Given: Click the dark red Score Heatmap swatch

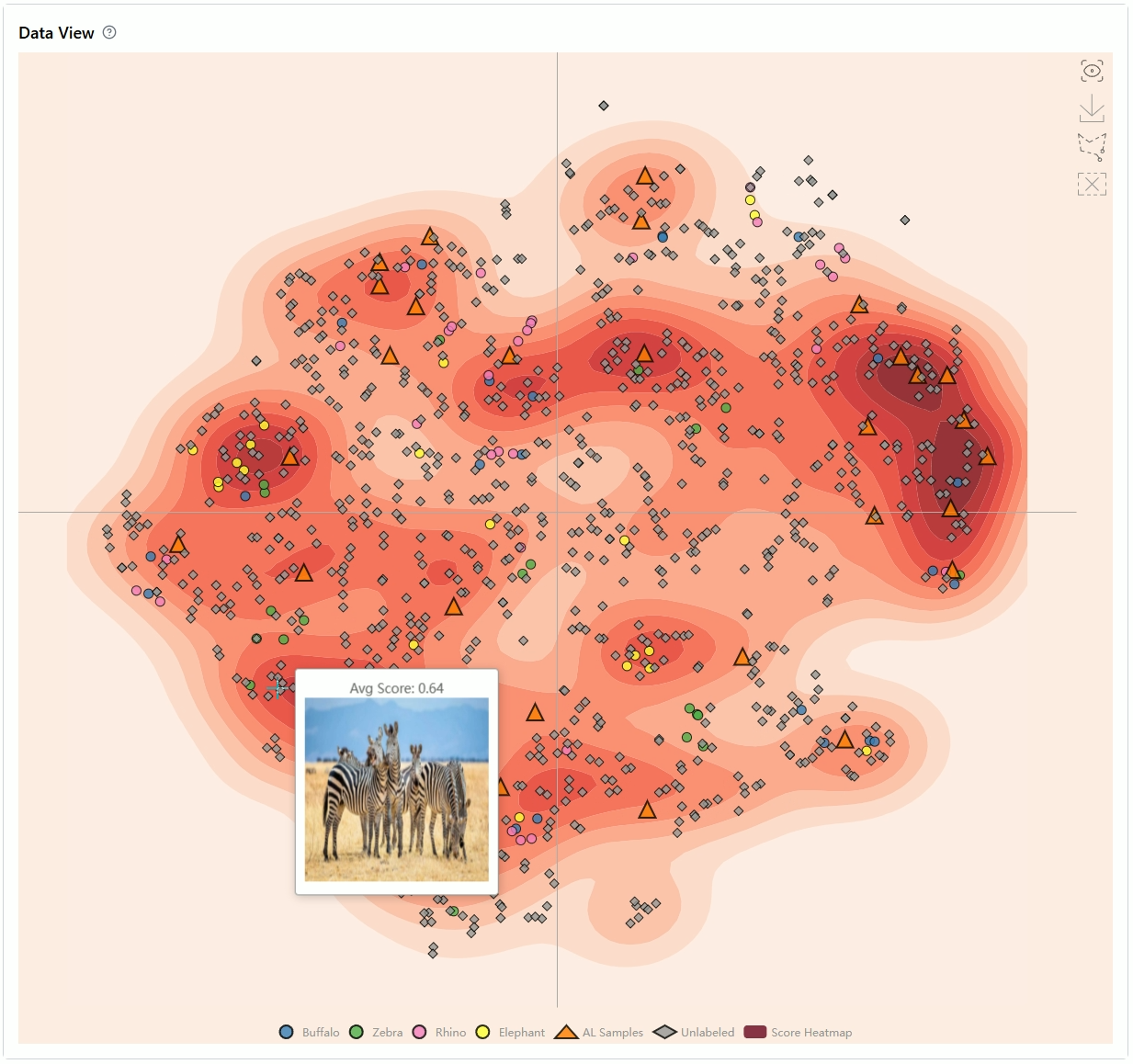Looking at the screenshot, I should [x=755, y=1032].
